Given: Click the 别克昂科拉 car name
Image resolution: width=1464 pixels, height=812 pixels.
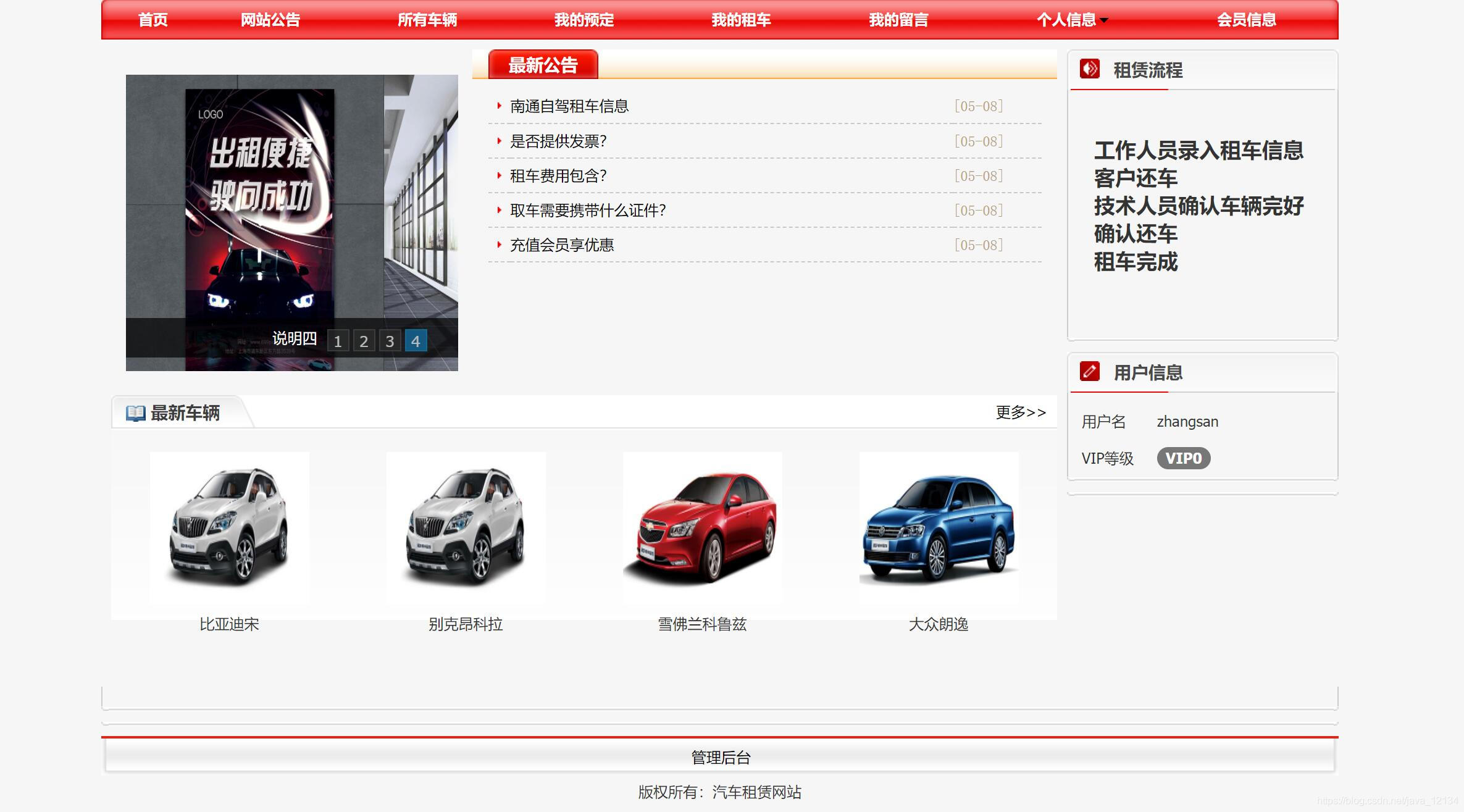Looking at the screenshot, I should [x=466, y=624].
